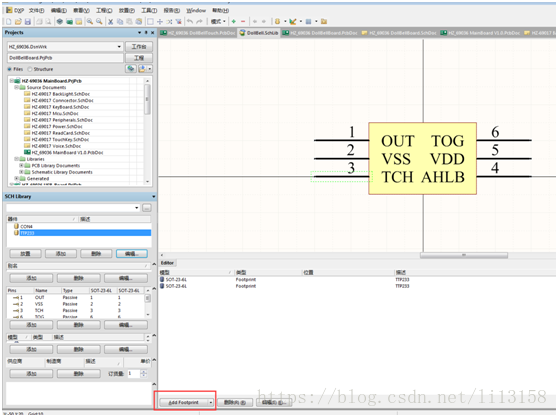
Task: Click the canvas horizontal scrollbar thumb
Action: pos(464,255)
